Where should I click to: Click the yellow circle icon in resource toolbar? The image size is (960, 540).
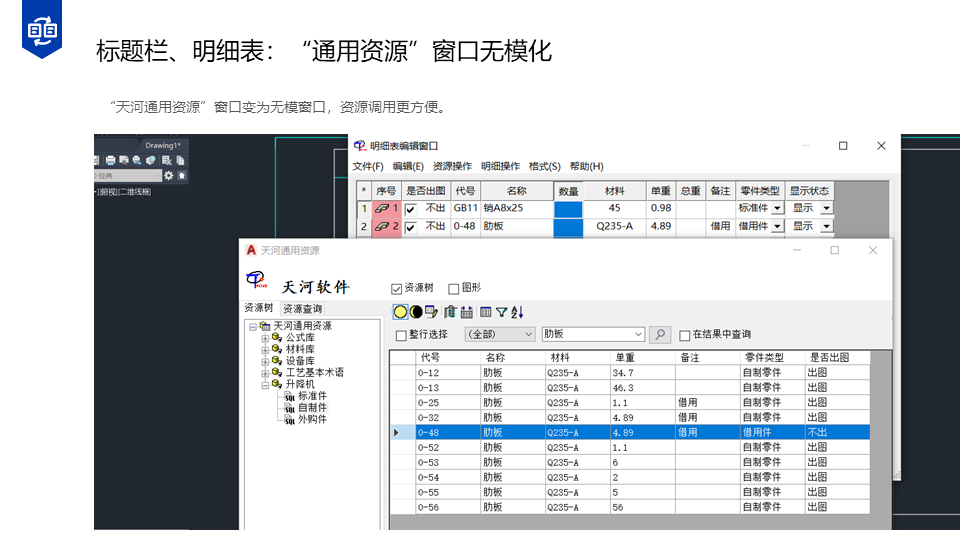400,312
